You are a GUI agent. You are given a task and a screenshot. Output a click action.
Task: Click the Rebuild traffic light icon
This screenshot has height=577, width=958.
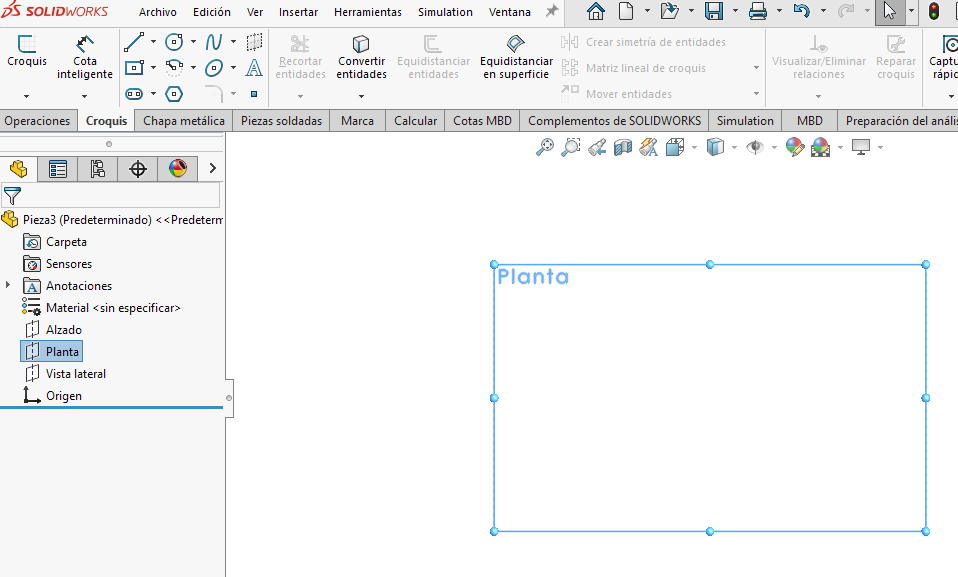934,11
